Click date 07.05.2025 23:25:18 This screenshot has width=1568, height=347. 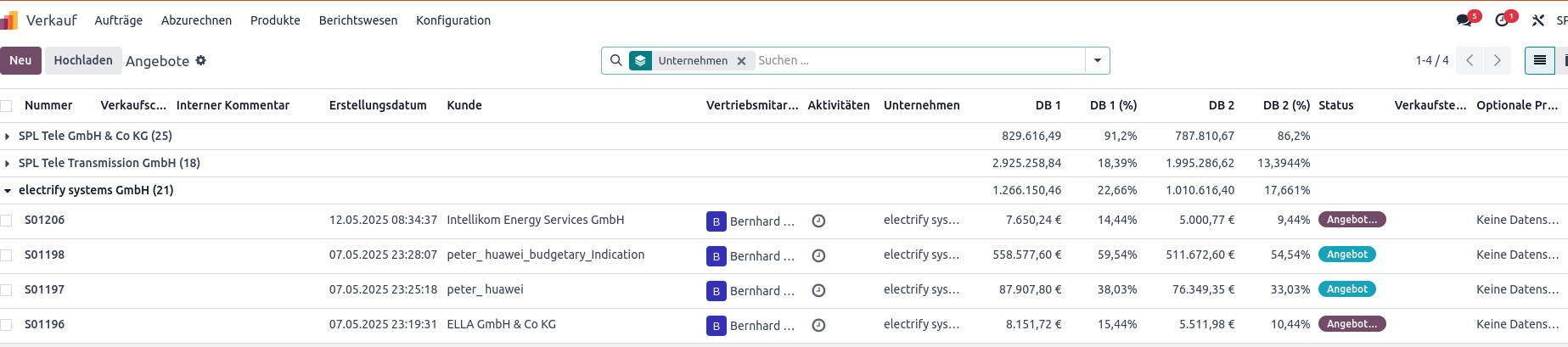[383, 289]
